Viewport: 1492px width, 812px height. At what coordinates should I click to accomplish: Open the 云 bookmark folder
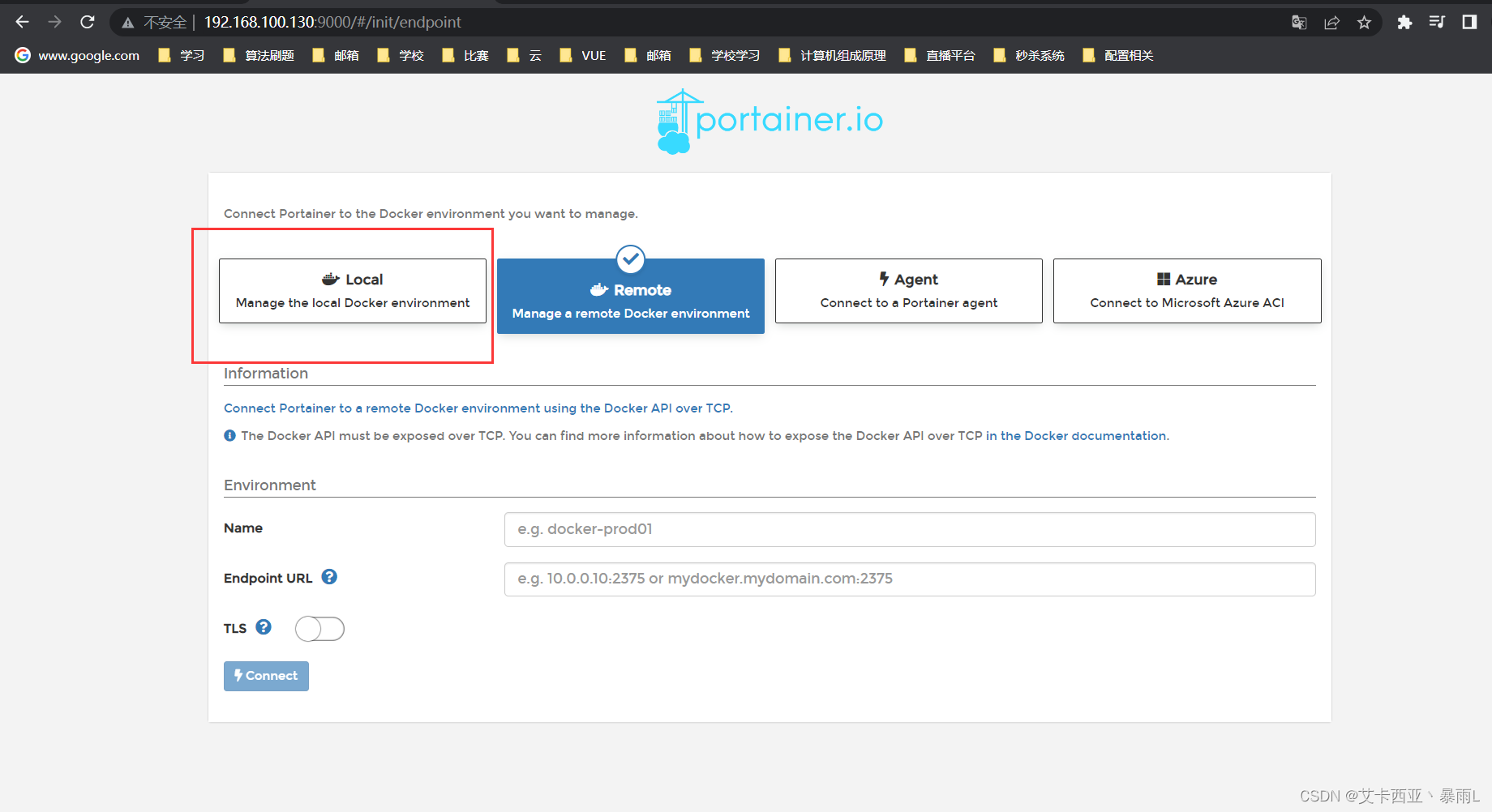525,55
